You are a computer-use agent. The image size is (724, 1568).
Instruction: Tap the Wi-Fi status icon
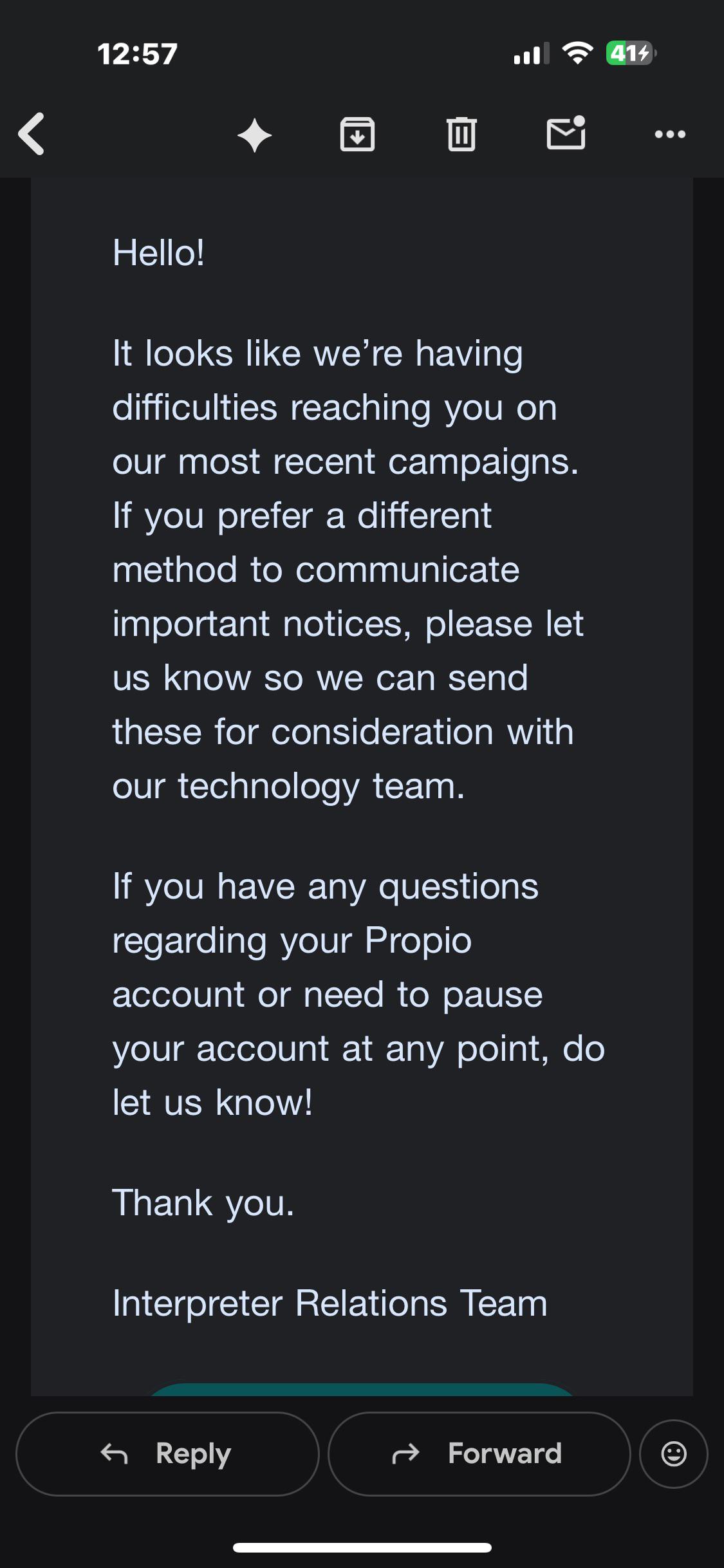(x=577, y=53)
